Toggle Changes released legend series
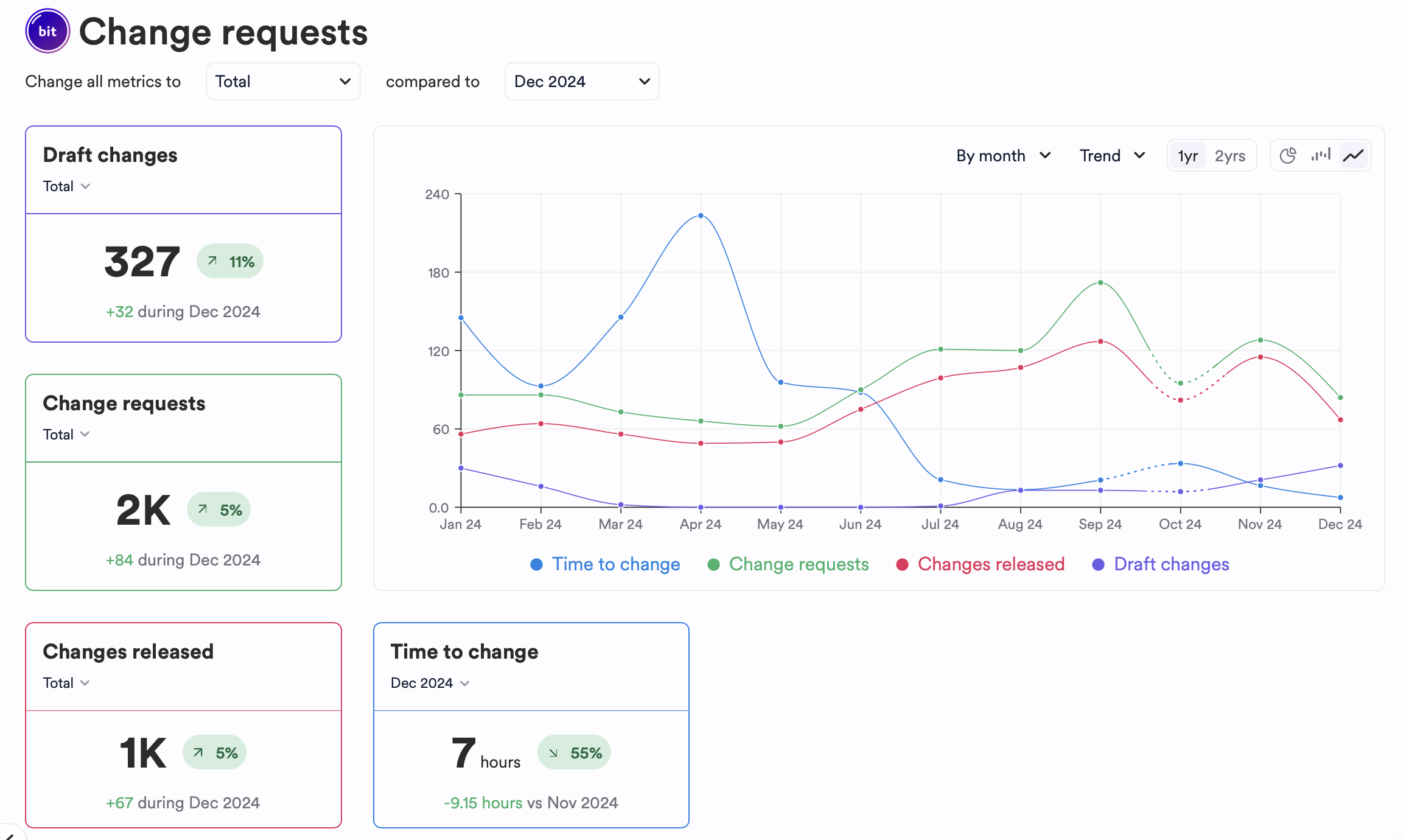This screenshot has width=1406, height=840. tap(981, 564)
